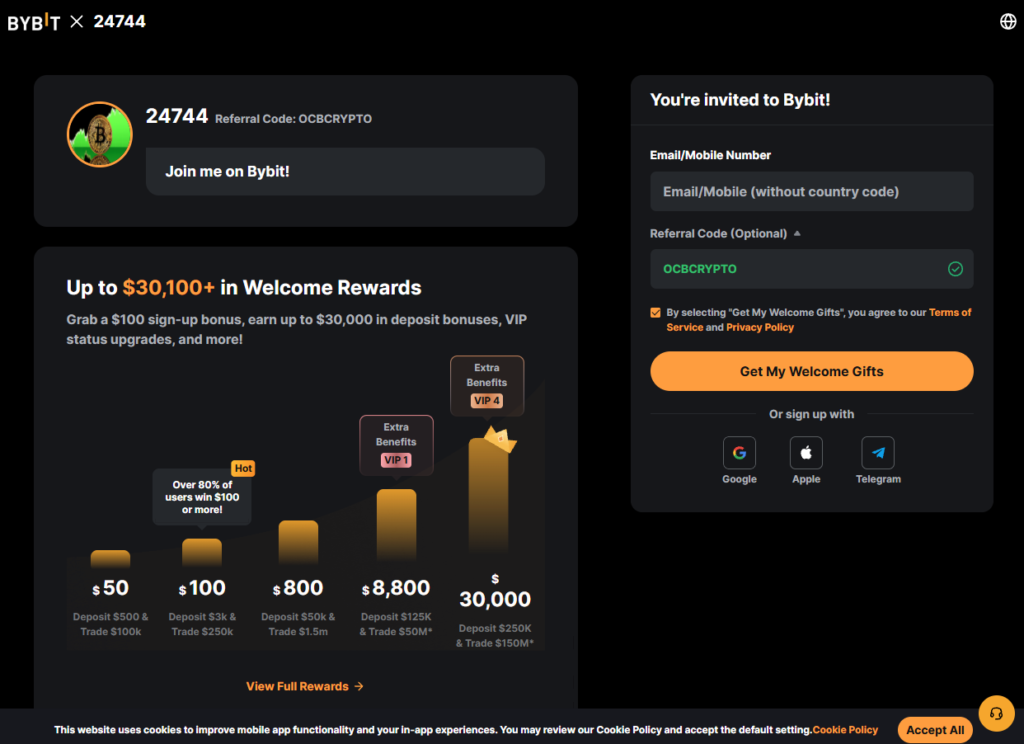The width and height of the screenshot is (1024, 744).
Task: Sign up using the Apple icon
Action: point(806,453)
